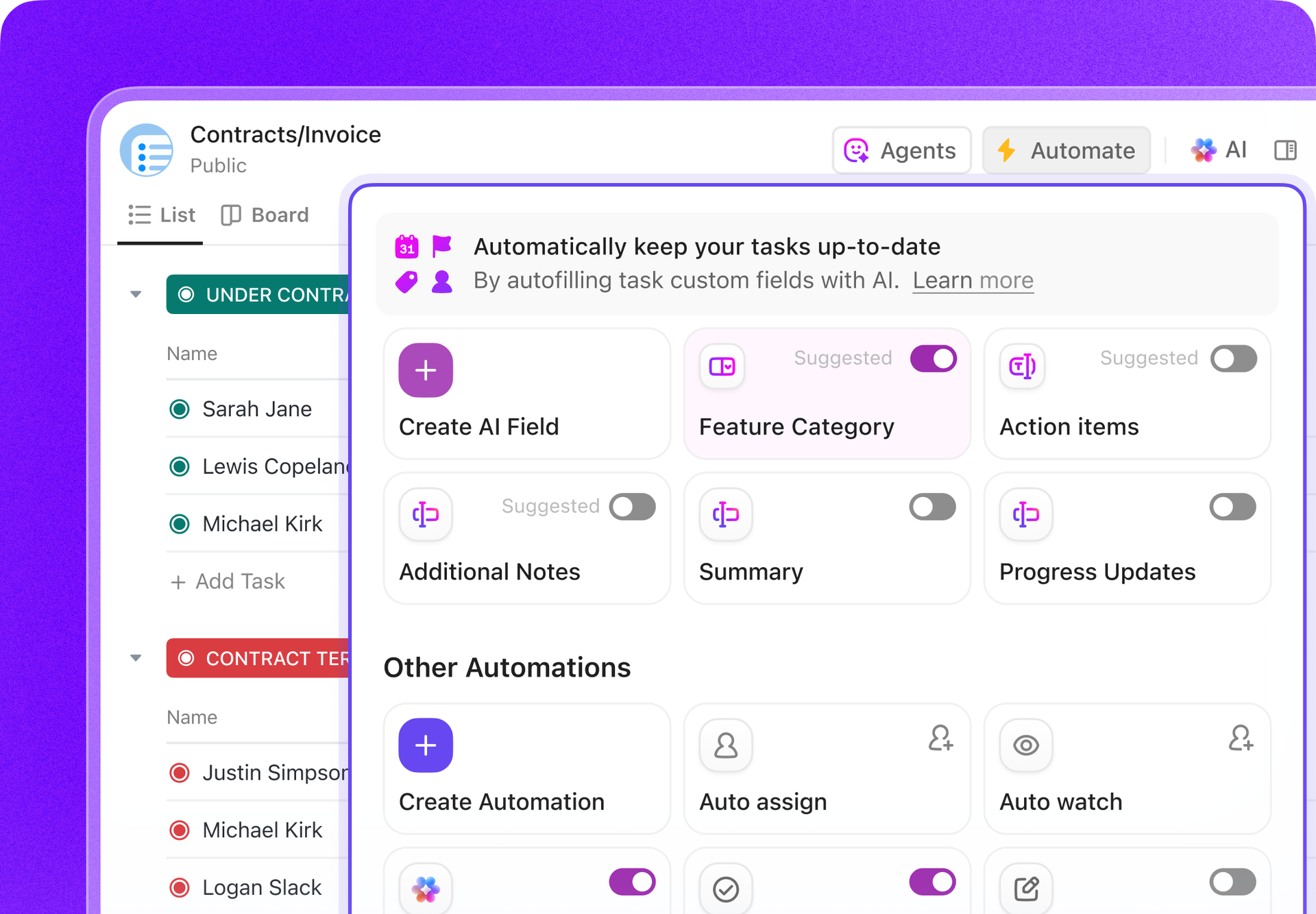The image size is (1316, 914).
Task: Collapse the UNDER CONTRACT group
Action: (x=136, y=295)
